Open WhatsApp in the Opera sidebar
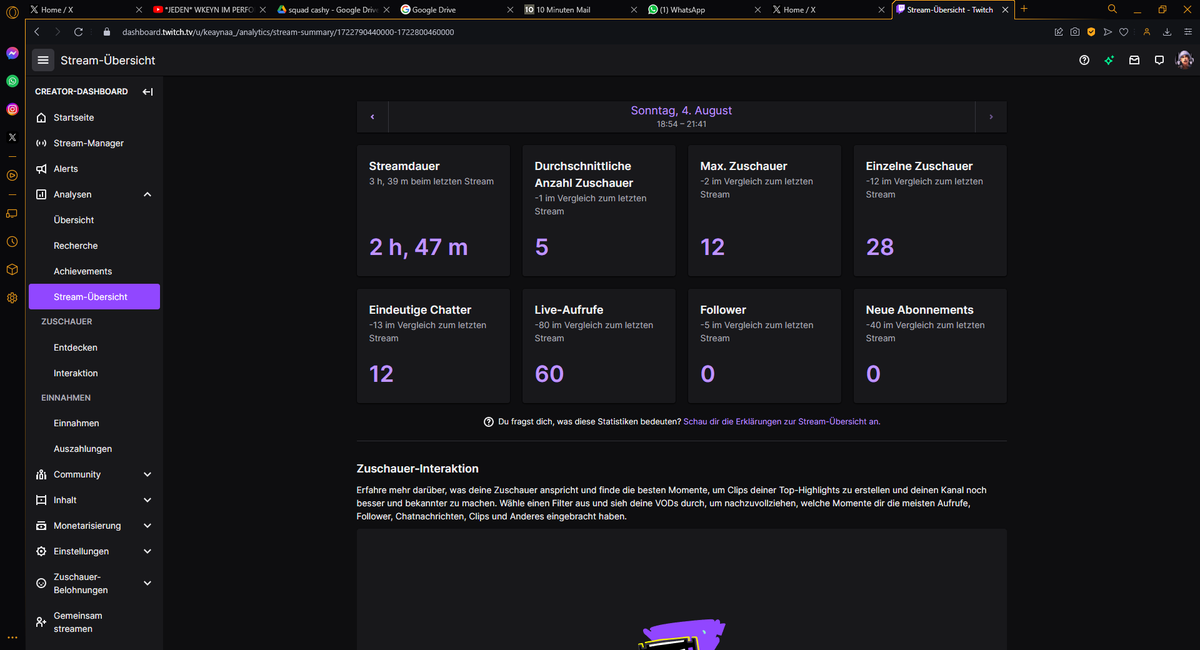 click(x=12, y=81)
